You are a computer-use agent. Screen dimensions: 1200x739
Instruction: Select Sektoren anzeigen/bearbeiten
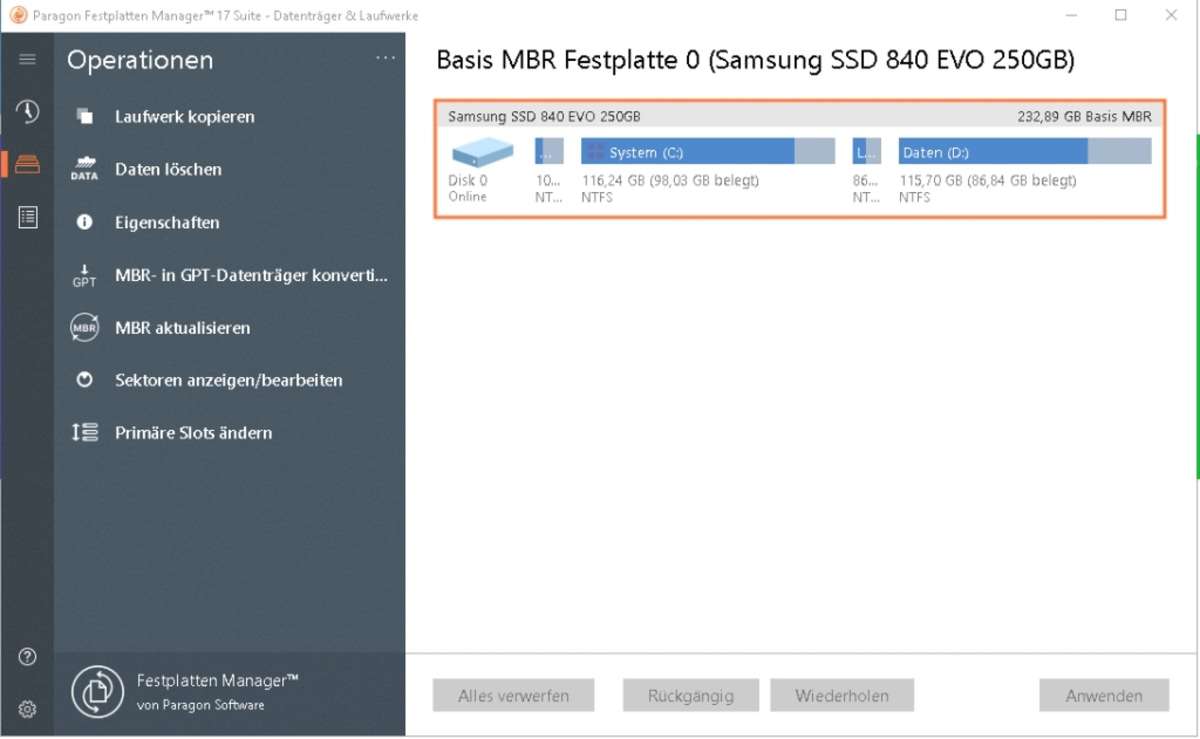click(x=228, y=380)
